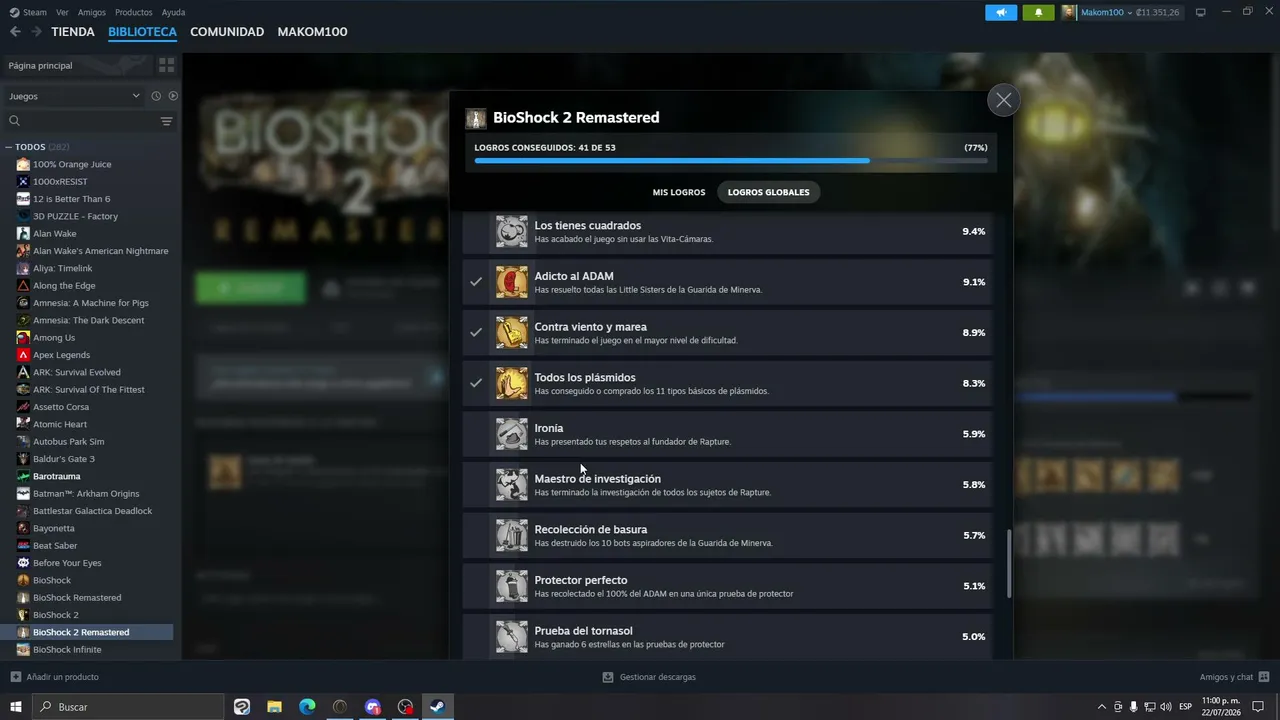Open the Steam taskbar icon
1280x720 pixels.
tap(437, 707)
